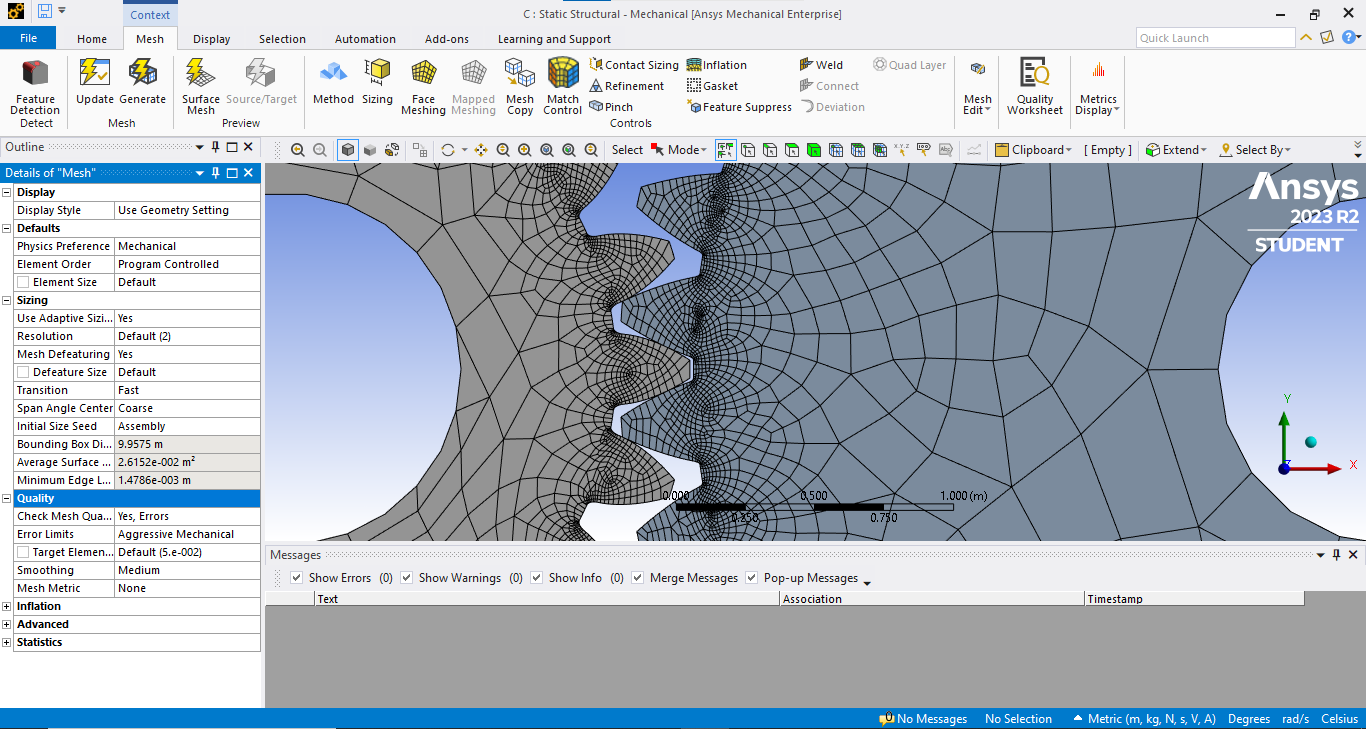Click the Gasket control
Image resolution: width=1366 pixels, height=729 pixels.
(x=712, y=86)
